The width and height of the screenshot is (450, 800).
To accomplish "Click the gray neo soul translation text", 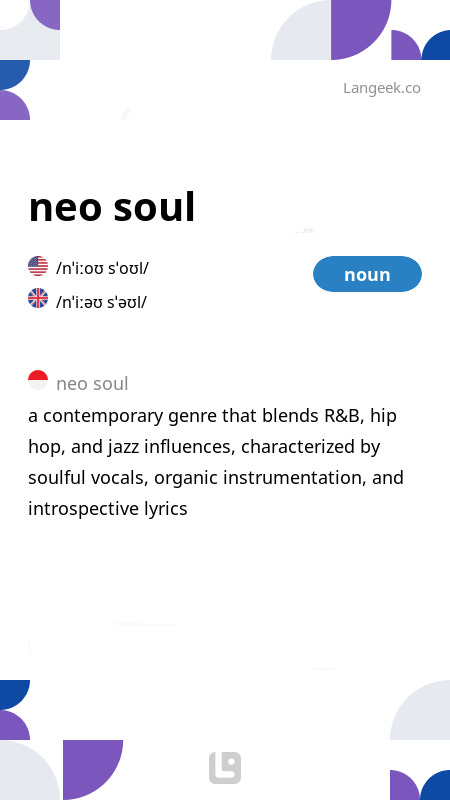I will [x=92, y=384].
